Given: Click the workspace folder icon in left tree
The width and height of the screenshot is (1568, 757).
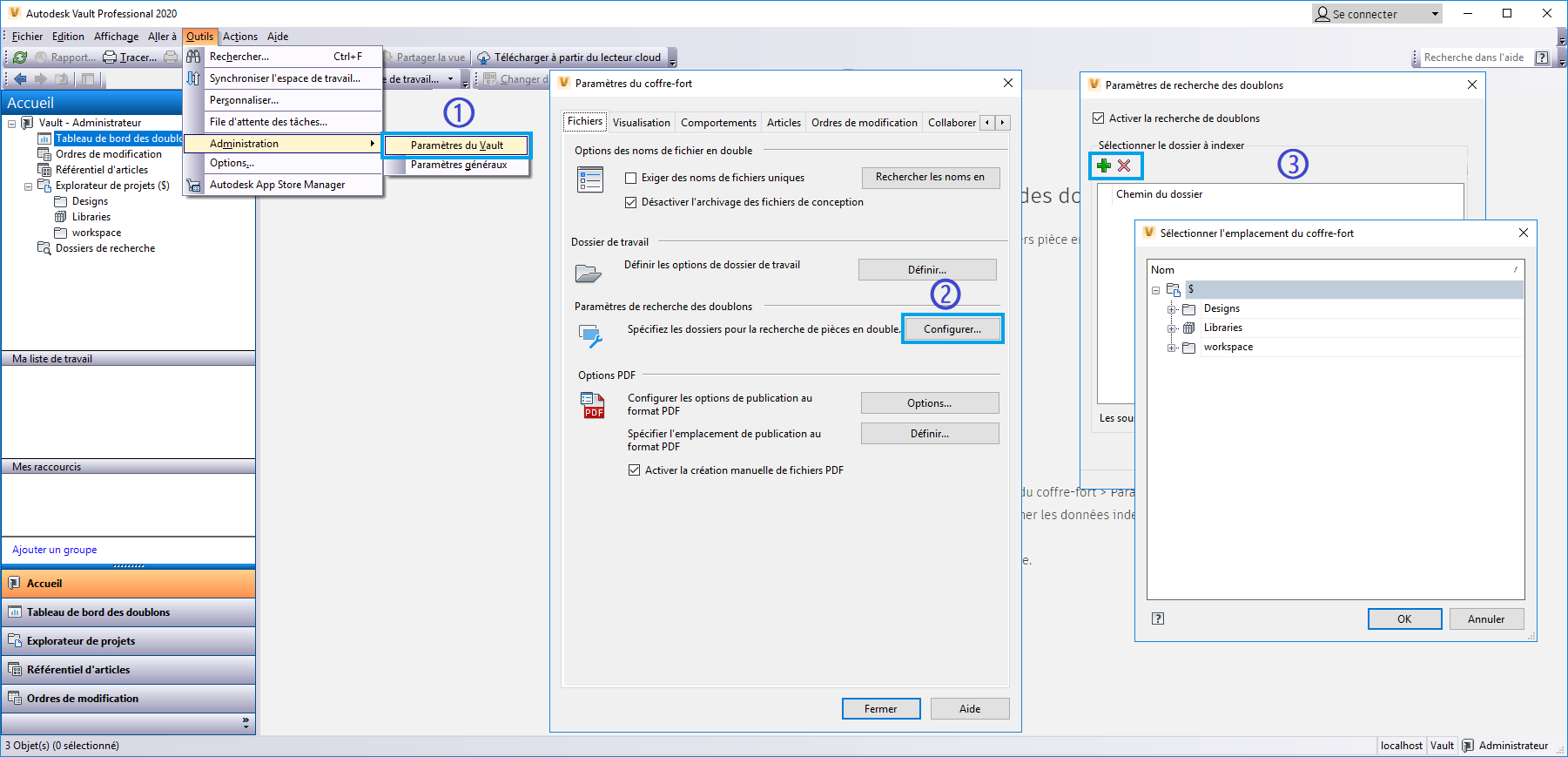Looking at the screenshot, I should [x=61, y=233].
